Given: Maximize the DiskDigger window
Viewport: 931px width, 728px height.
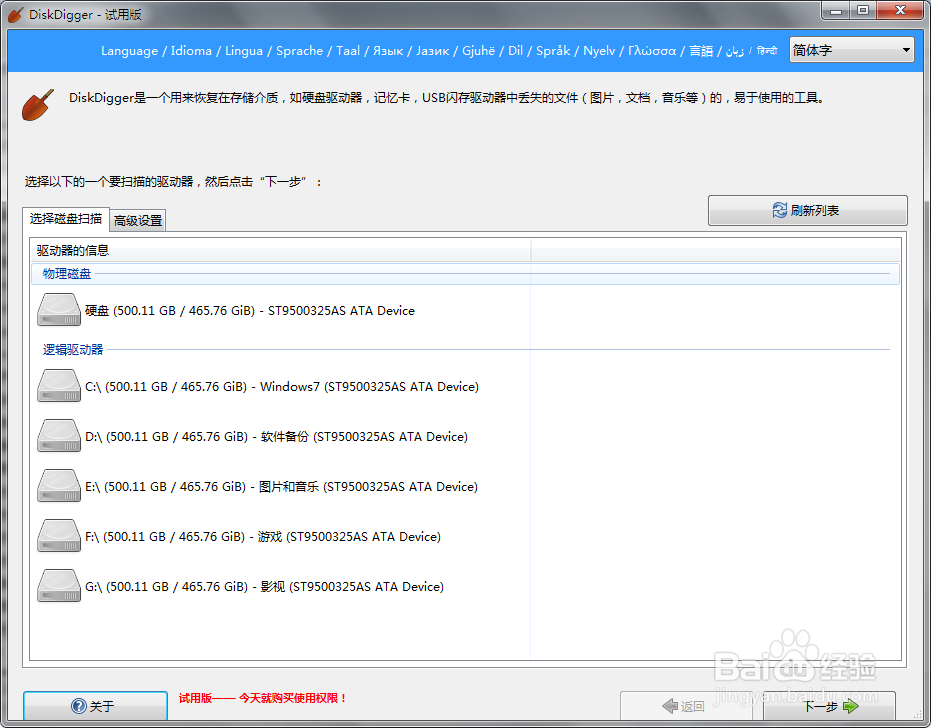Looking at the screenshot, I should coord(863,10).
